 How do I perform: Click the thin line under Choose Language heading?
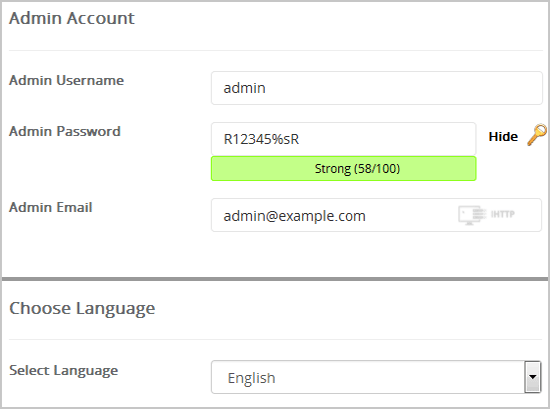276,340
